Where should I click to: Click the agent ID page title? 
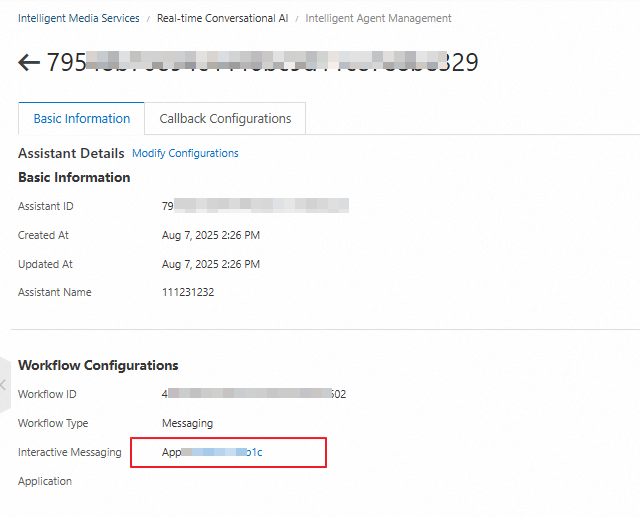pyautogui.click(x=262, y=62)
